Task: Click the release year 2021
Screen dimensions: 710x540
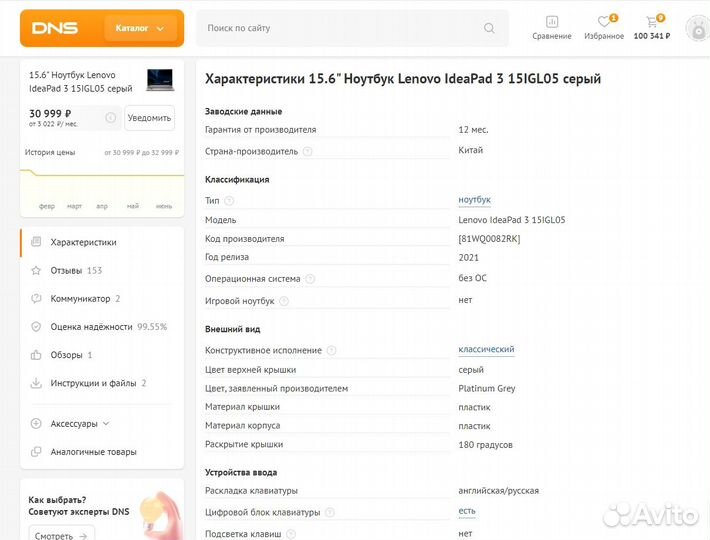Action: [468, 258]
